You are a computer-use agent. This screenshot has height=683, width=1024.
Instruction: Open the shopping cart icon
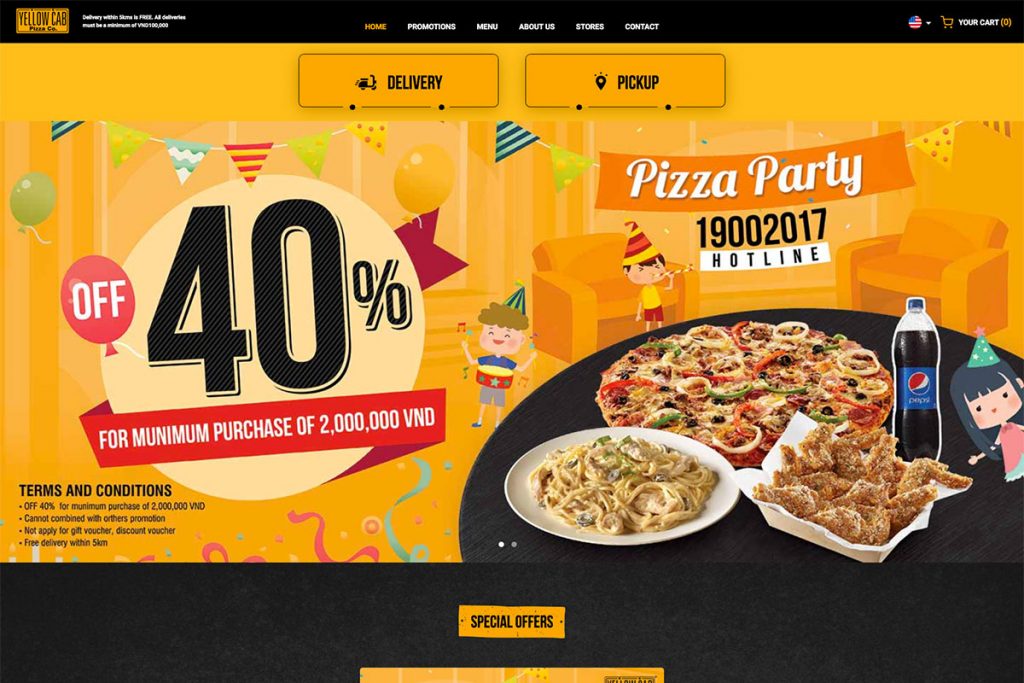946,22
